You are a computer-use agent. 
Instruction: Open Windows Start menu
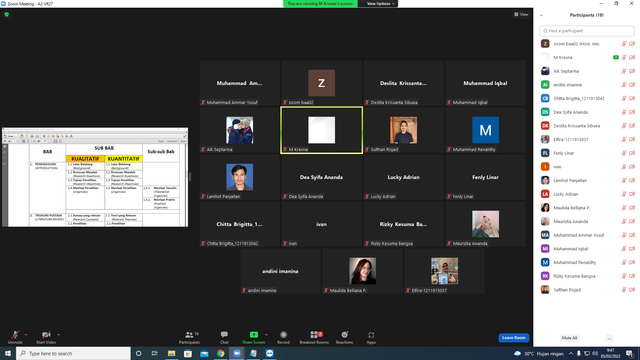coord(8,353)
